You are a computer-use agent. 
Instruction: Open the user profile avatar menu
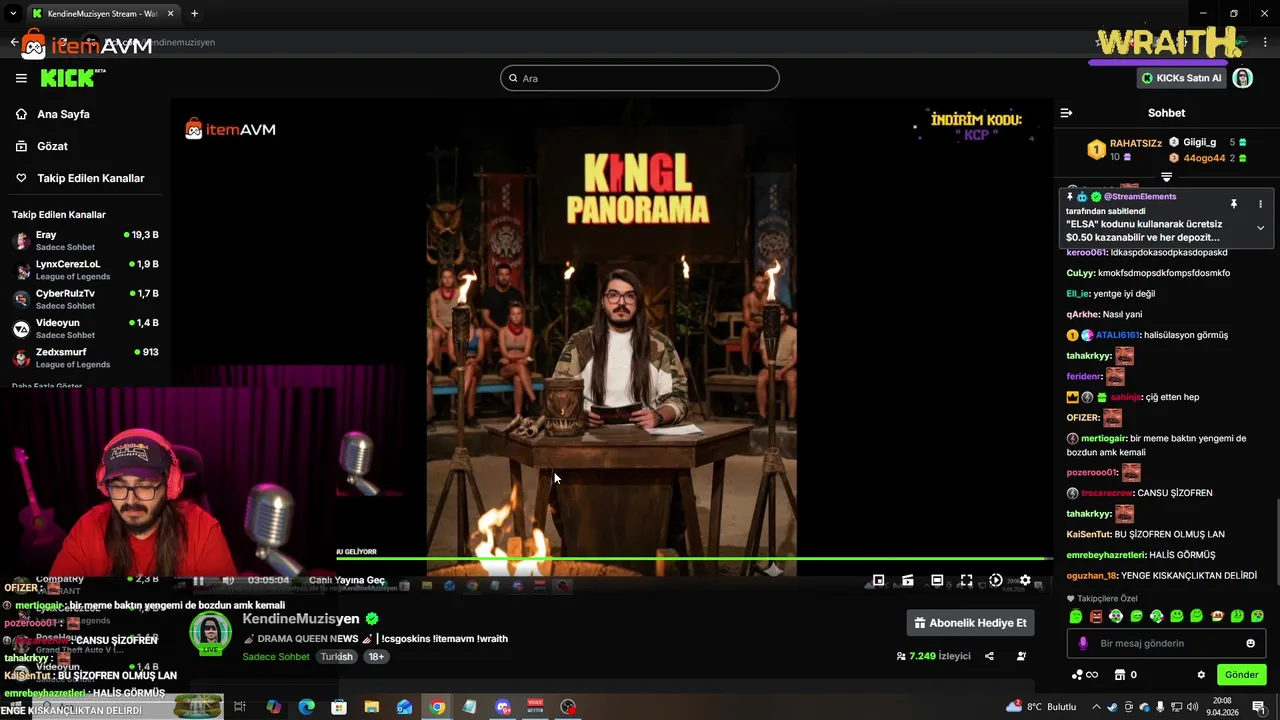[x=1243, y=78]
